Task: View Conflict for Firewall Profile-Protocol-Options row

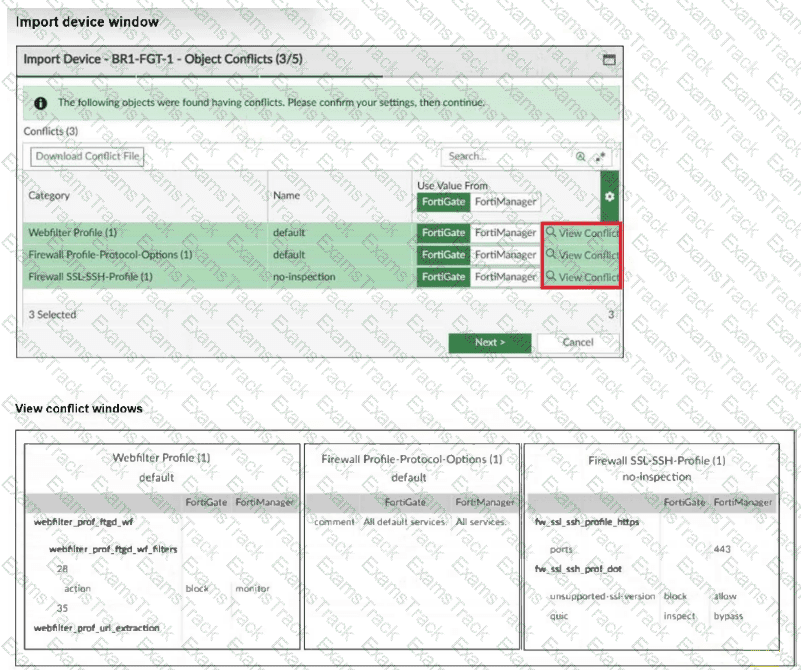Action: (x=582, y=255)
